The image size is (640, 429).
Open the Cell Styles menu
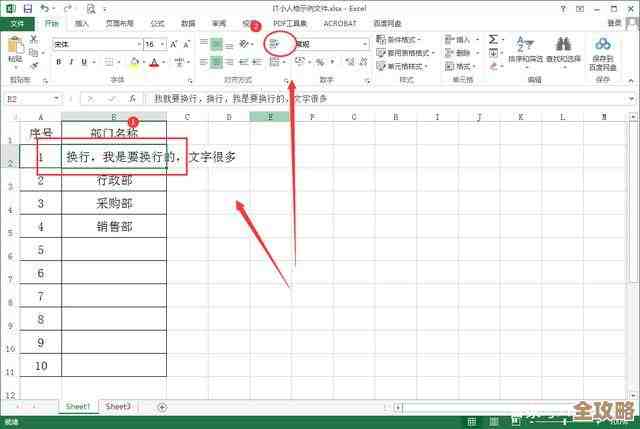(402, 66)
